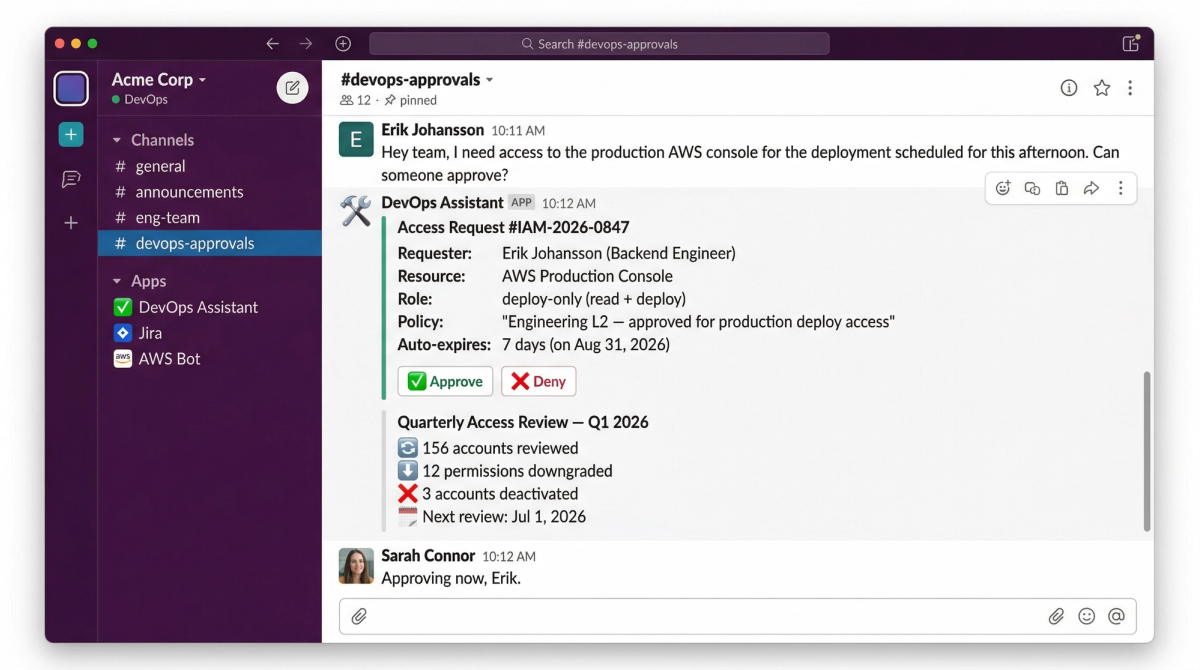Open channel more options kebab menu
Image resolution: width=1200 pixels, height=670 pixels.
tap(1130, 88)
